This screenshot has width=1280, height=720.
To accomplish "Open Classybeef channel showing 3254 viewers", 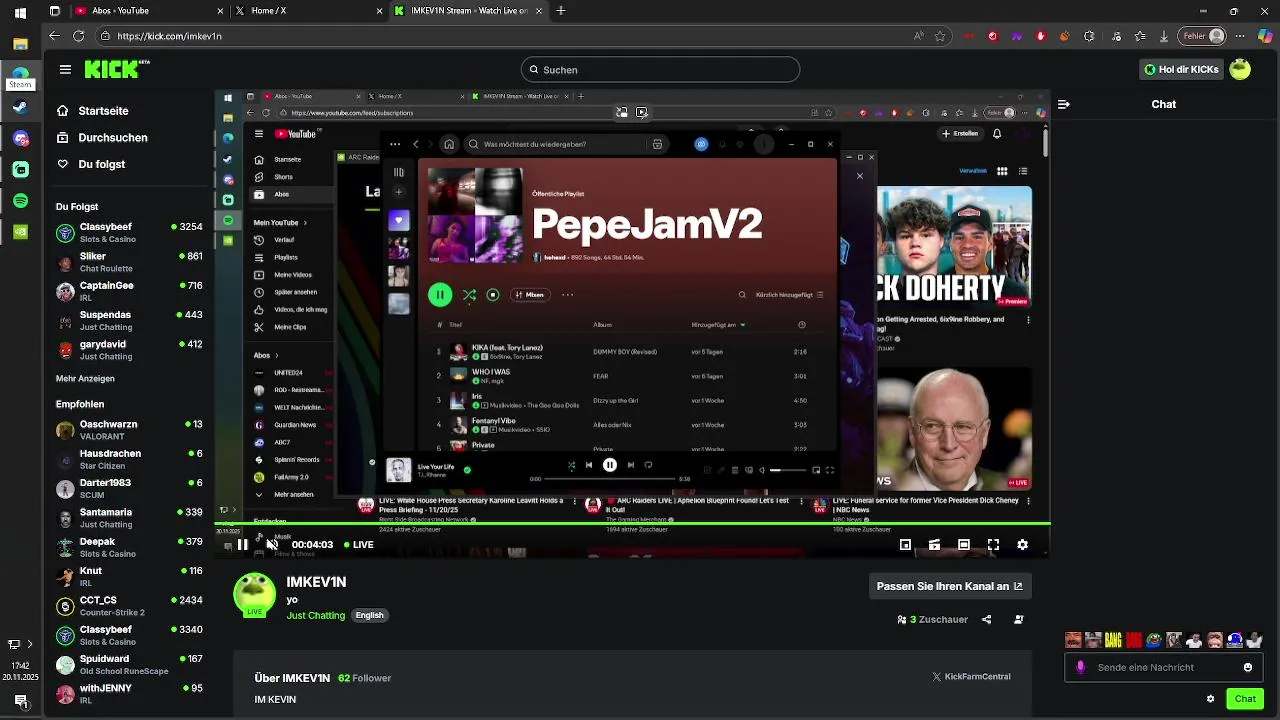I will click(129, 233).
